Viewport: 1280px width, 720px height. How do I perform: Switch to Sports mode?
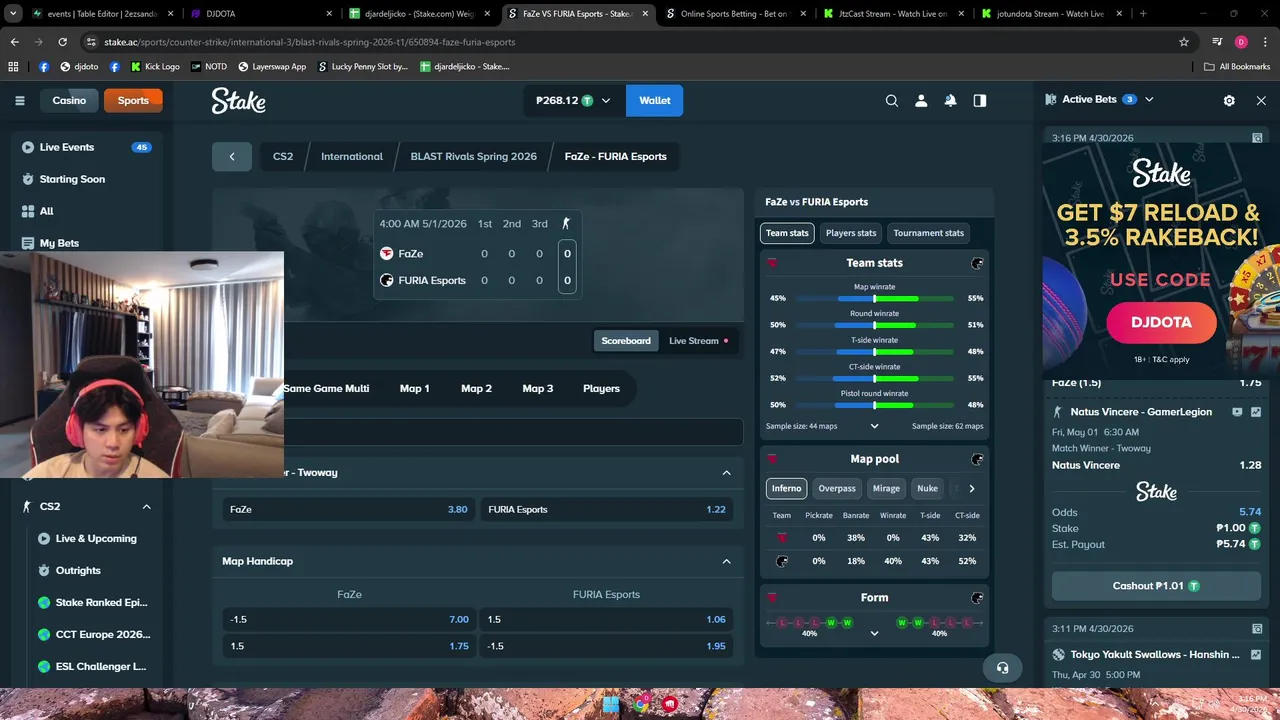pos(133,100)
